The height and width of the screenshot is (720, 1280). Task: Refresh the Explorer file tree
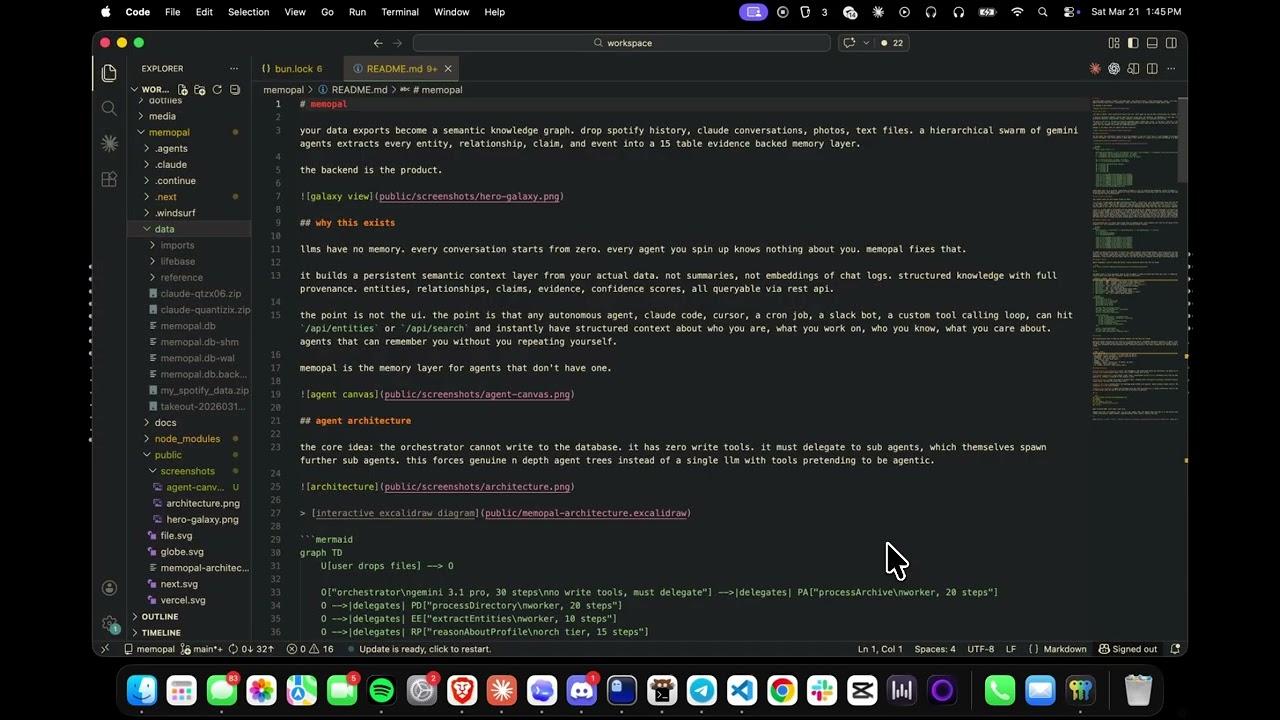point(217,90)
